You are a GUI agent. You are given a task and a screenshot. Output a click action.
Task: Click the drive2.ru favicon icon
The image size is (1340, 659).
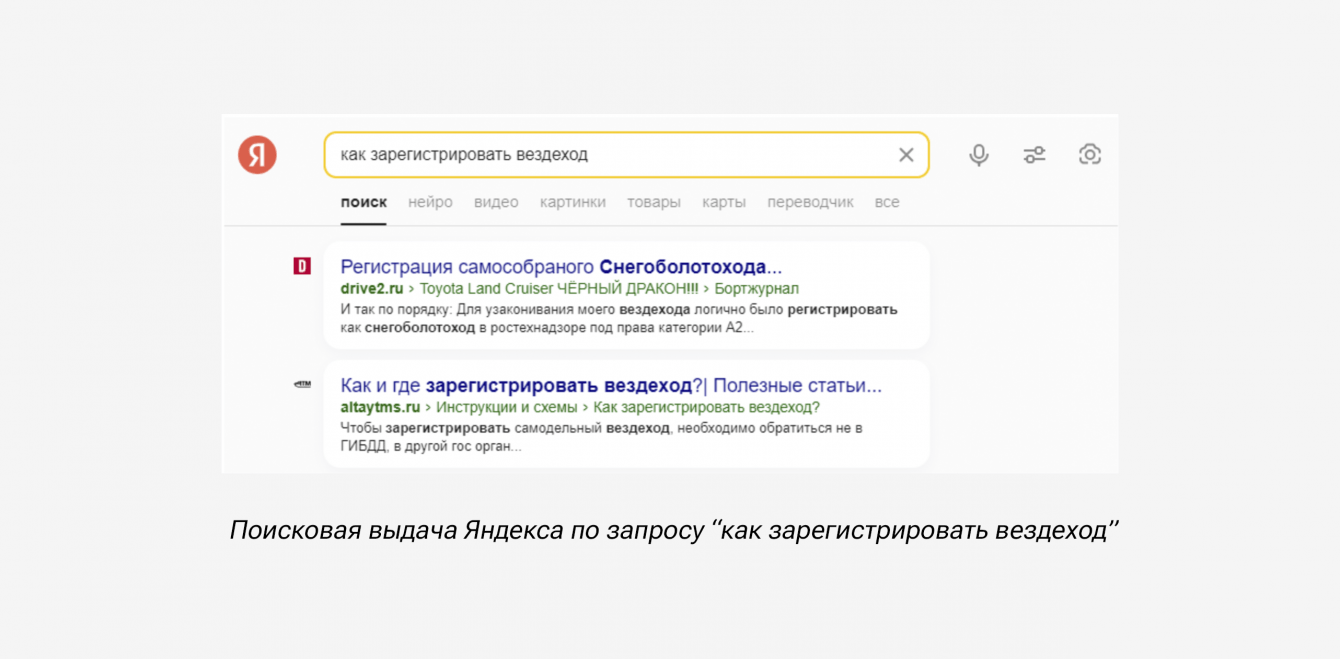coord(302,266)
